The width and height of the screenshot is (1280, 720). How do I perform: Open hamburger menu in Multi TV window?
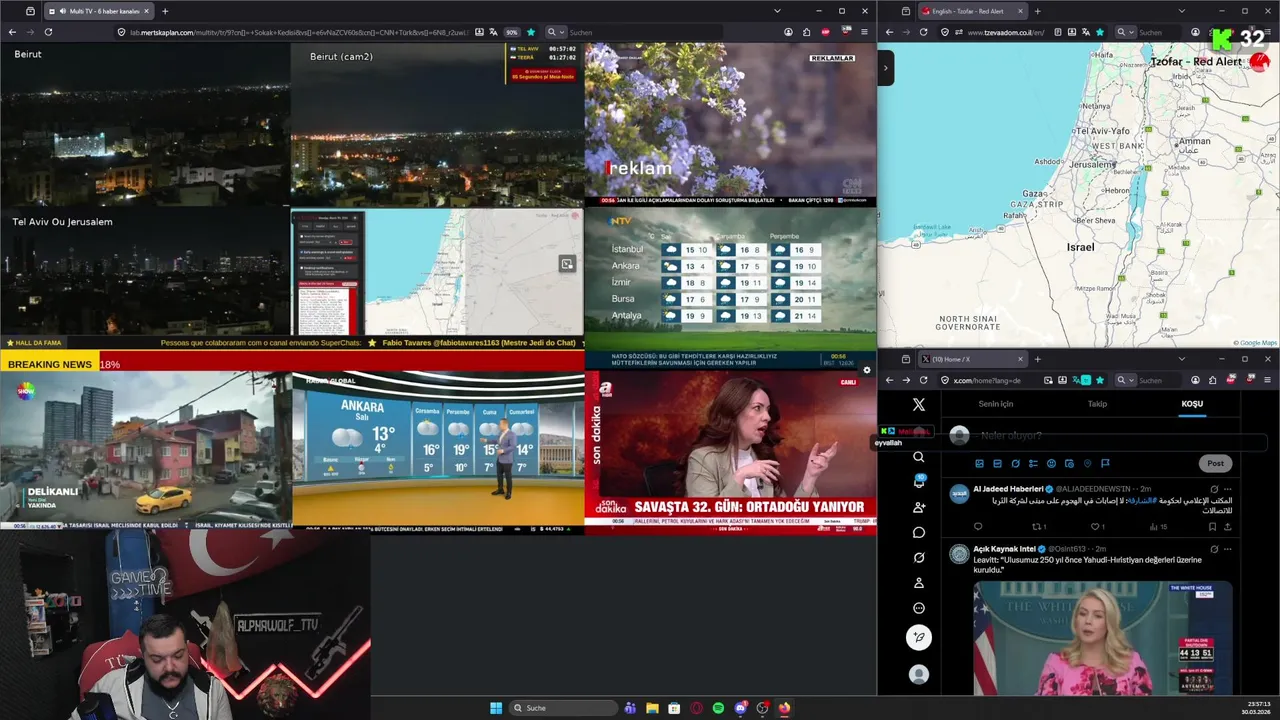(864, 32)
